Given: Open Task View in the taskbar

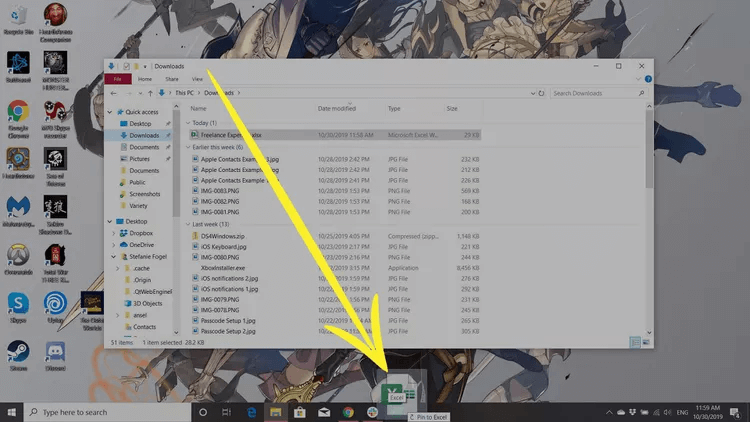Looking at the screenshot, I should (227, 412).
